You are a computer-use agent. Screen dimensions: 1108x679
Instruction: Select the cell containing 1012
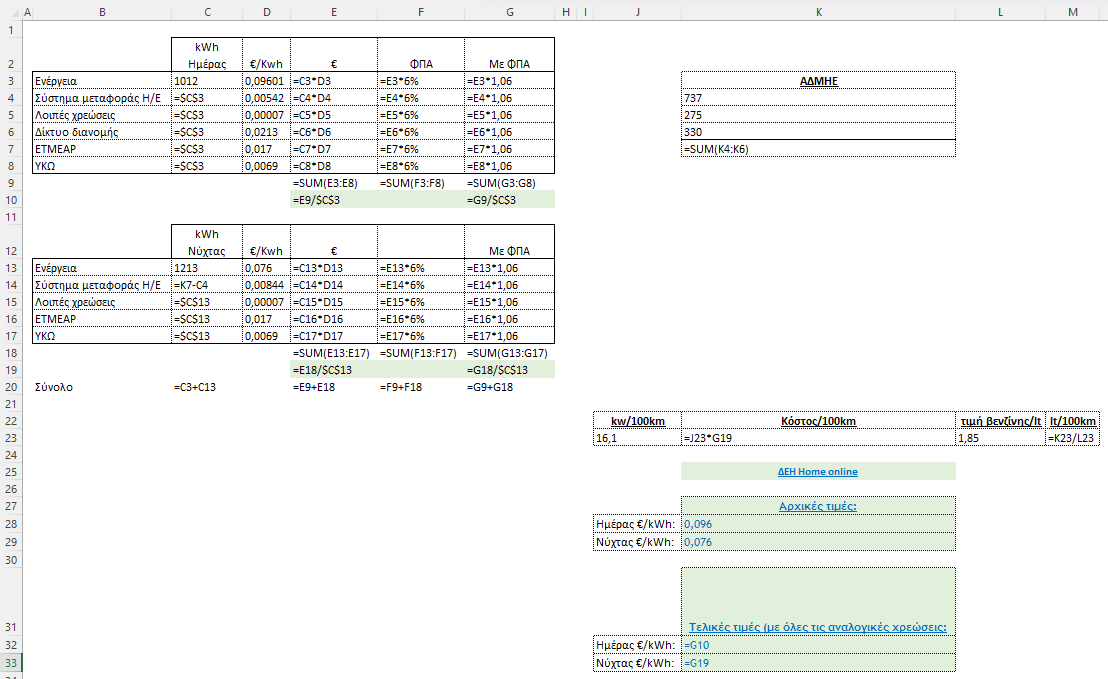pos(207,81)
